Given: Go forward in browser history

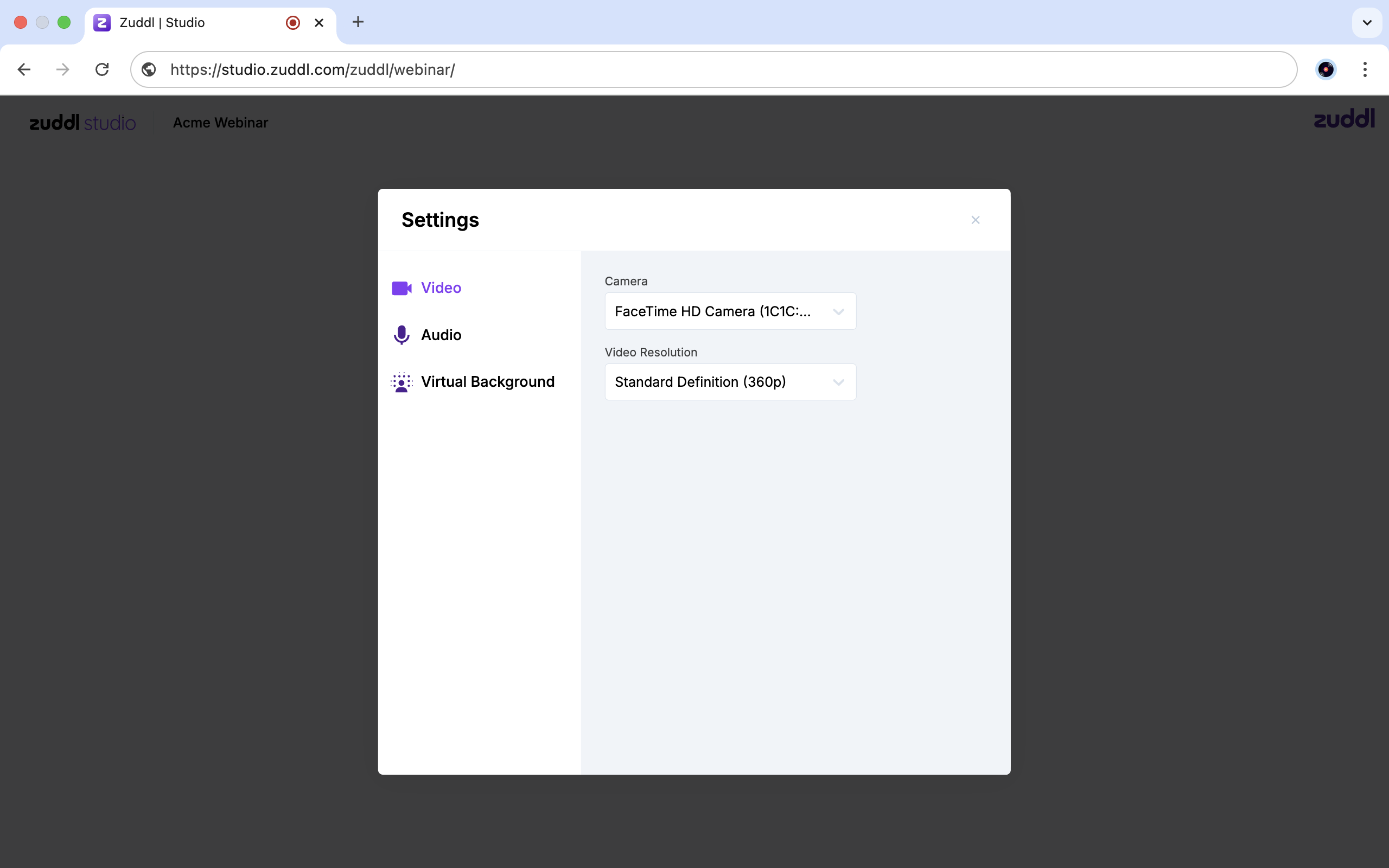Looking at the screenshot, I should [62, 69].
